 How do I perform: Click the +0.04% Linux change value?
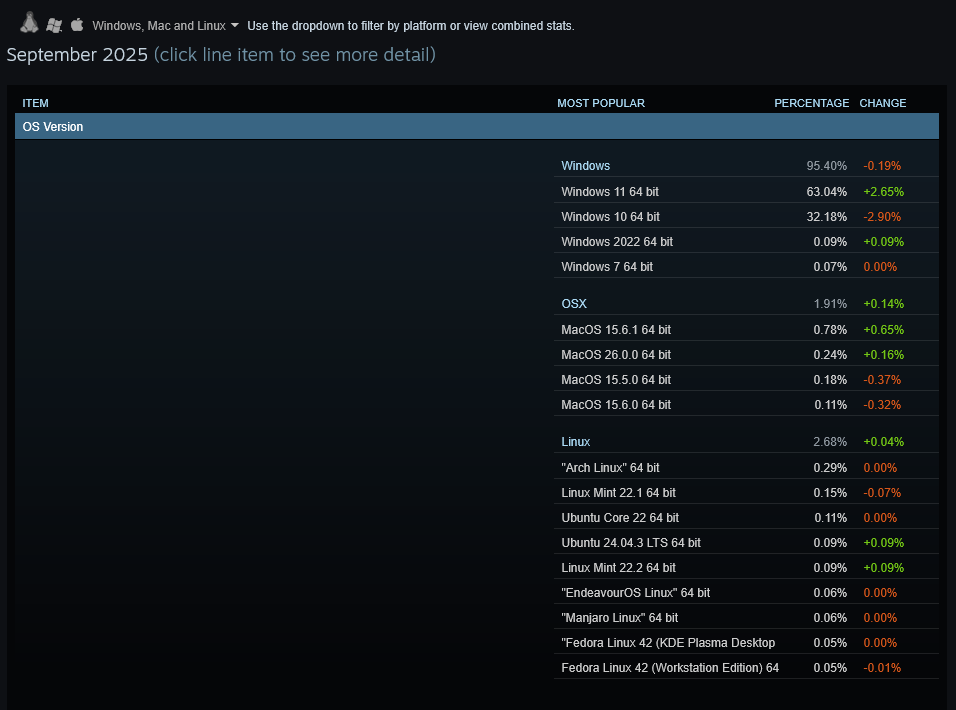pos(883,441)
